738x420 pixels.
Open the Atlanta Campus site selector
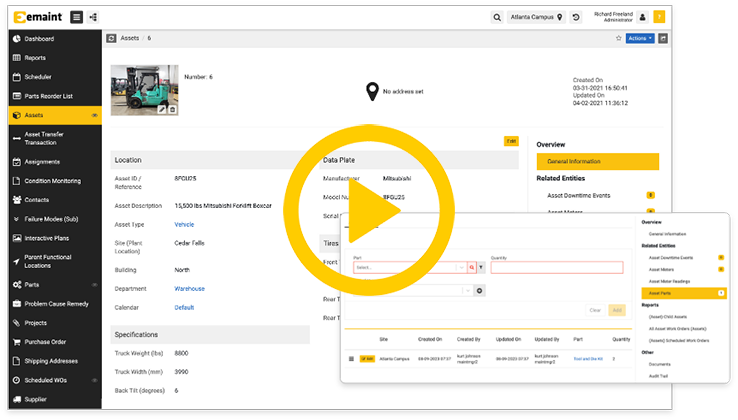536,17
